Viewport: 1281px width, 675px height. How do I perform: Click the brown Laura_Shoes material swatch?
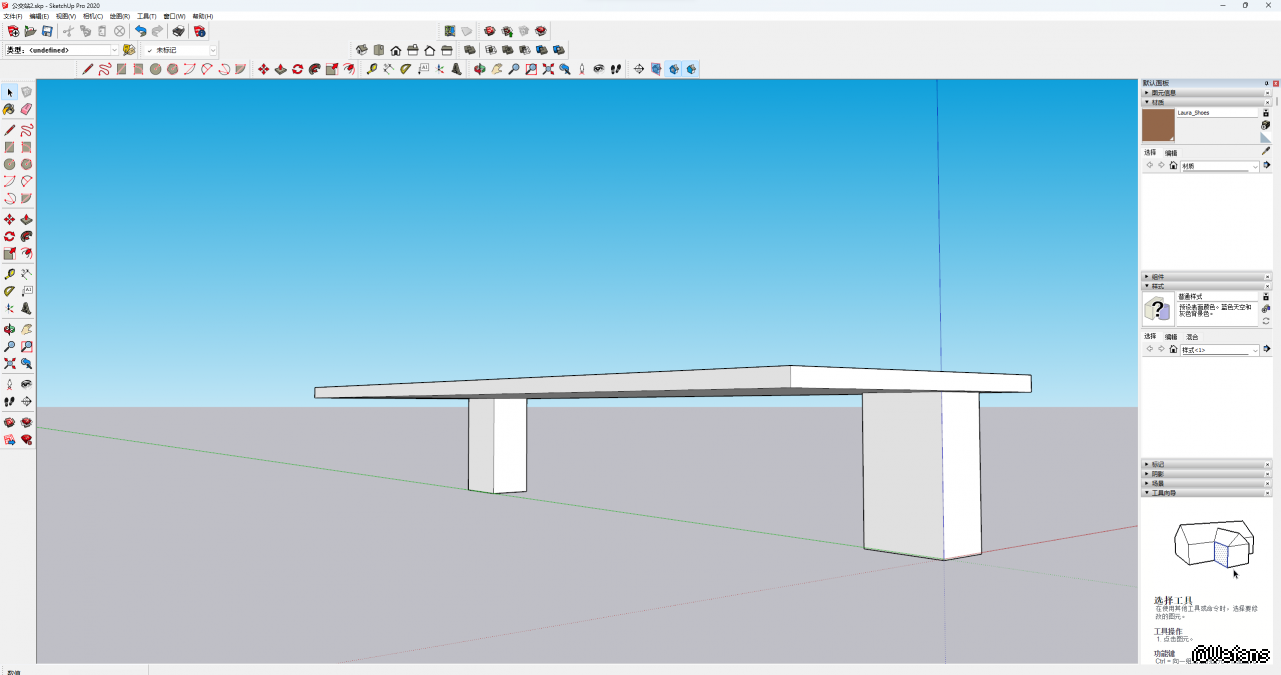pyautogui.click(x=1158, y=125)
